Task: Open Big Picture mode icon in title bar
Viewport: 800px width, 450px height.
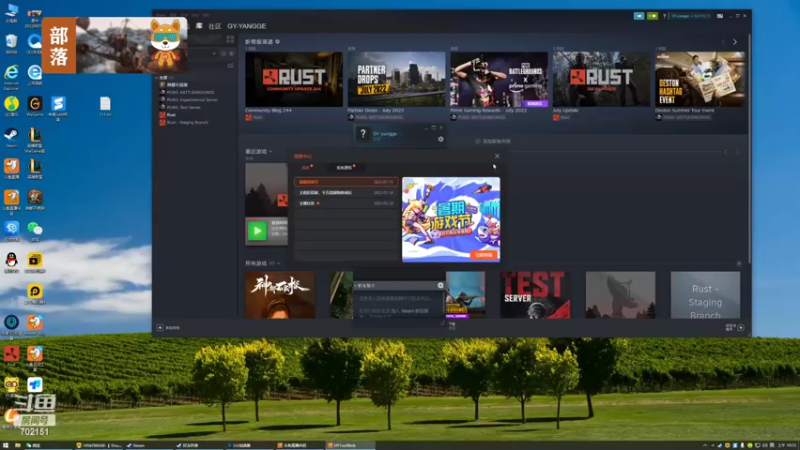Action: [x=720, y=16]
